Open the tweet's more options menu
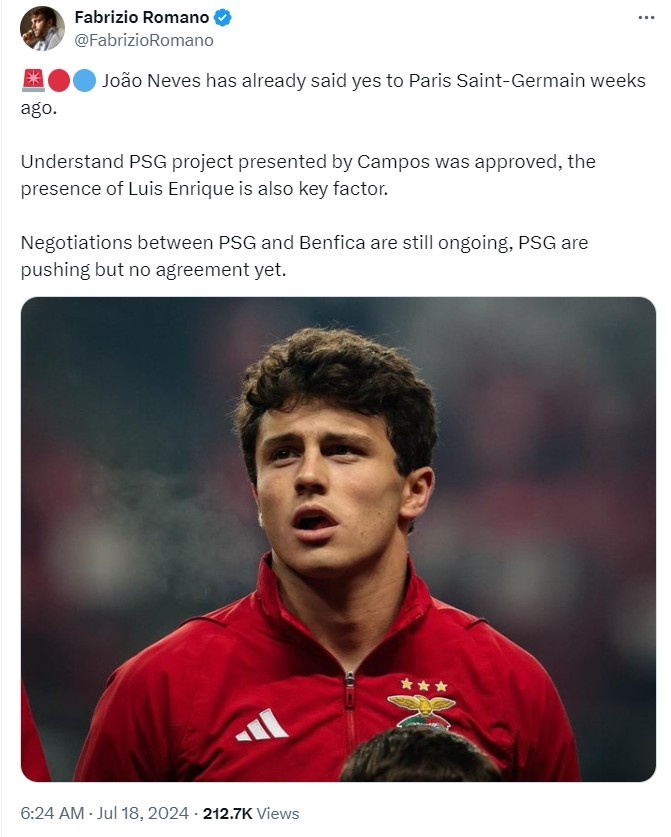Image resolution: width=671 pixels, height=837 pixels. click(x=647, y=18)
